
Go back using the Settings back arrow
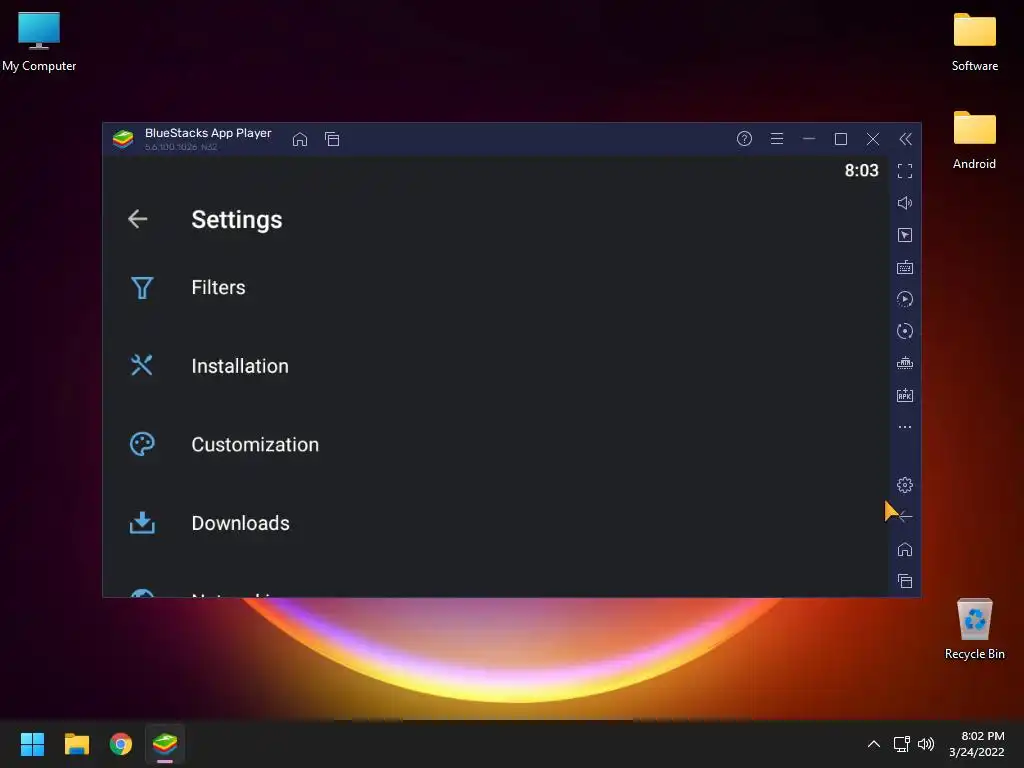(138, 219)
